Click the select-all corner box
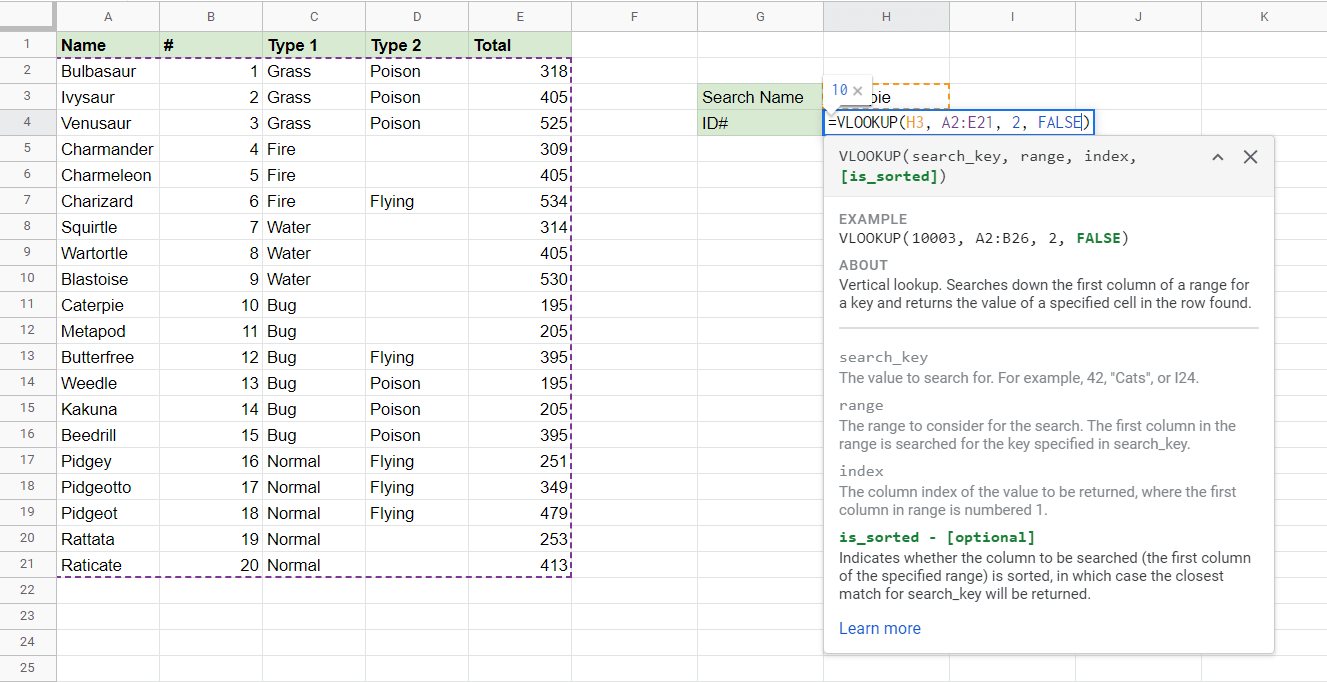Image resolution: width=1327 pixels, height=682 pixels. (27, 16)
